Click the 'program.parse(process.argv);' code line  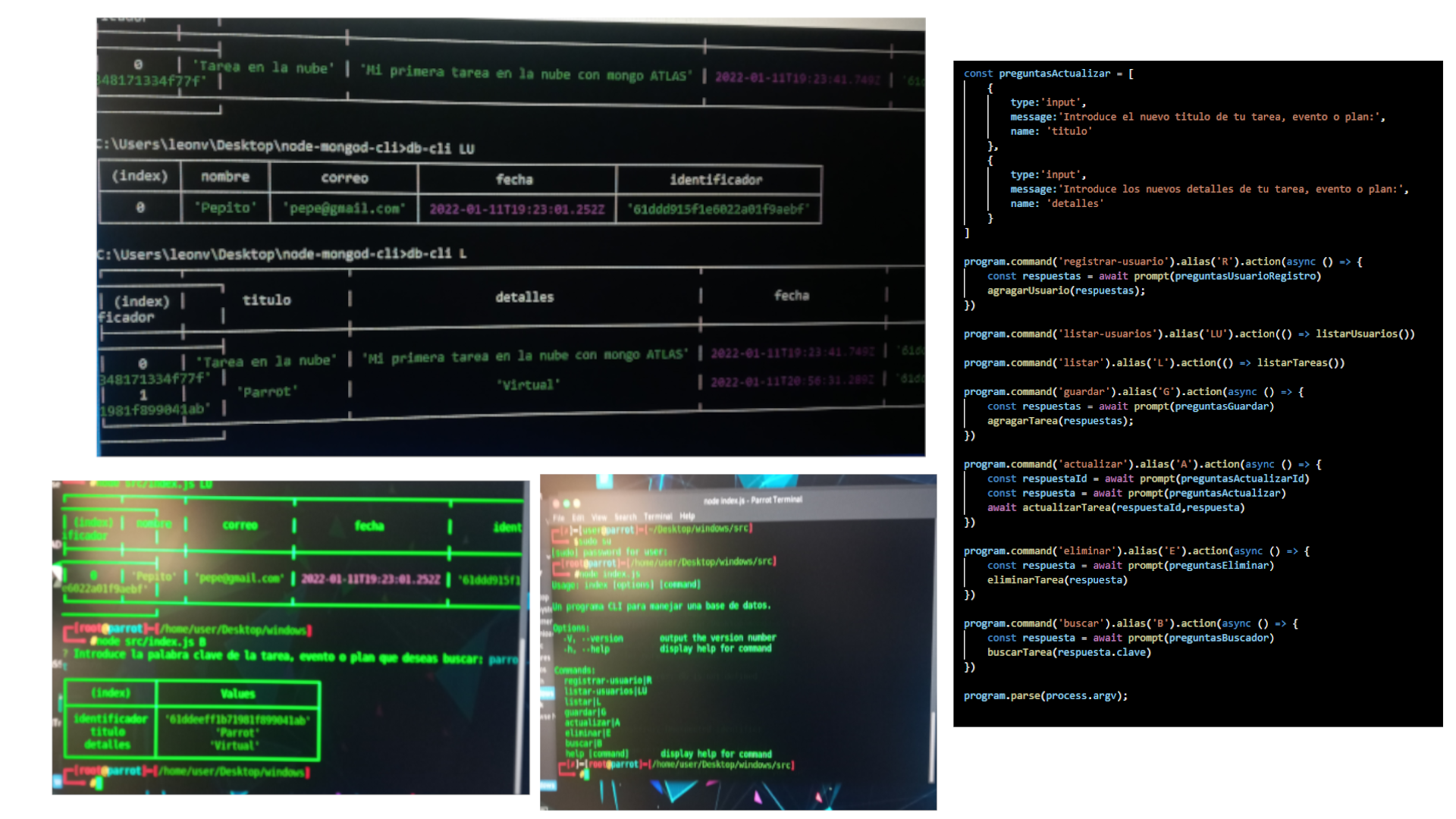click(1045, 695)
